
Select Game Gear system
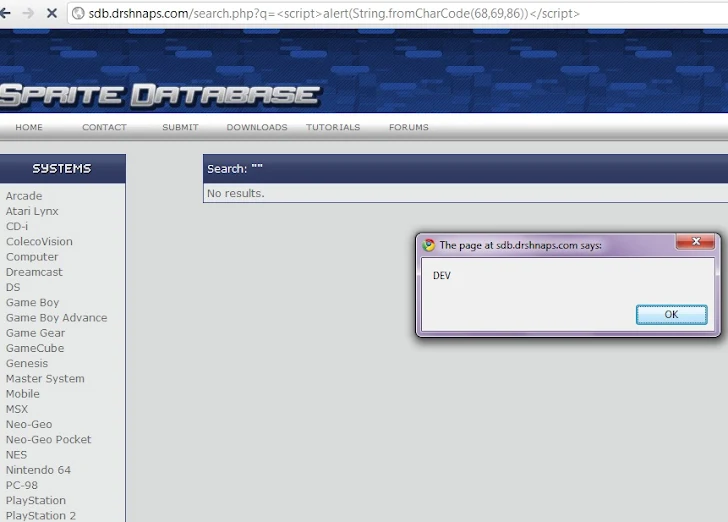point(35,333)
